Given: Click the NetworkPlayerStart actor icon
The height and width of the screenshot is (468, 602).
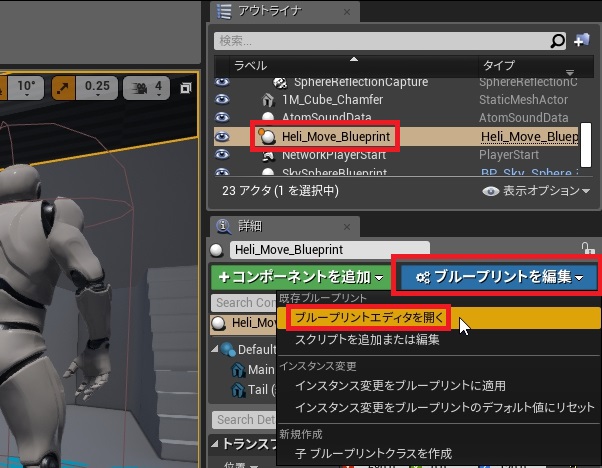Looking at the screenshot, I should pyautogui.click(x=268, y=155).
